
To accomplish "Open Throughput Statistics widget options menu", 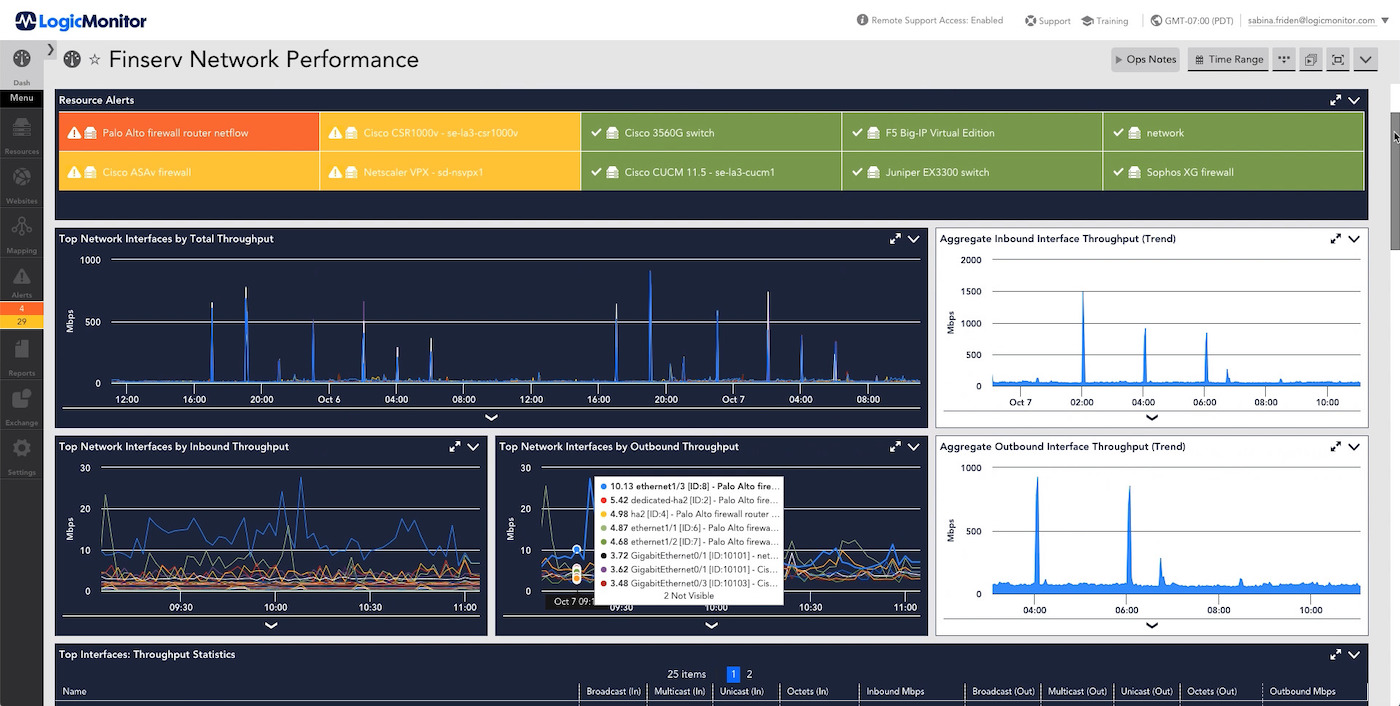I will pos(1354,655).
